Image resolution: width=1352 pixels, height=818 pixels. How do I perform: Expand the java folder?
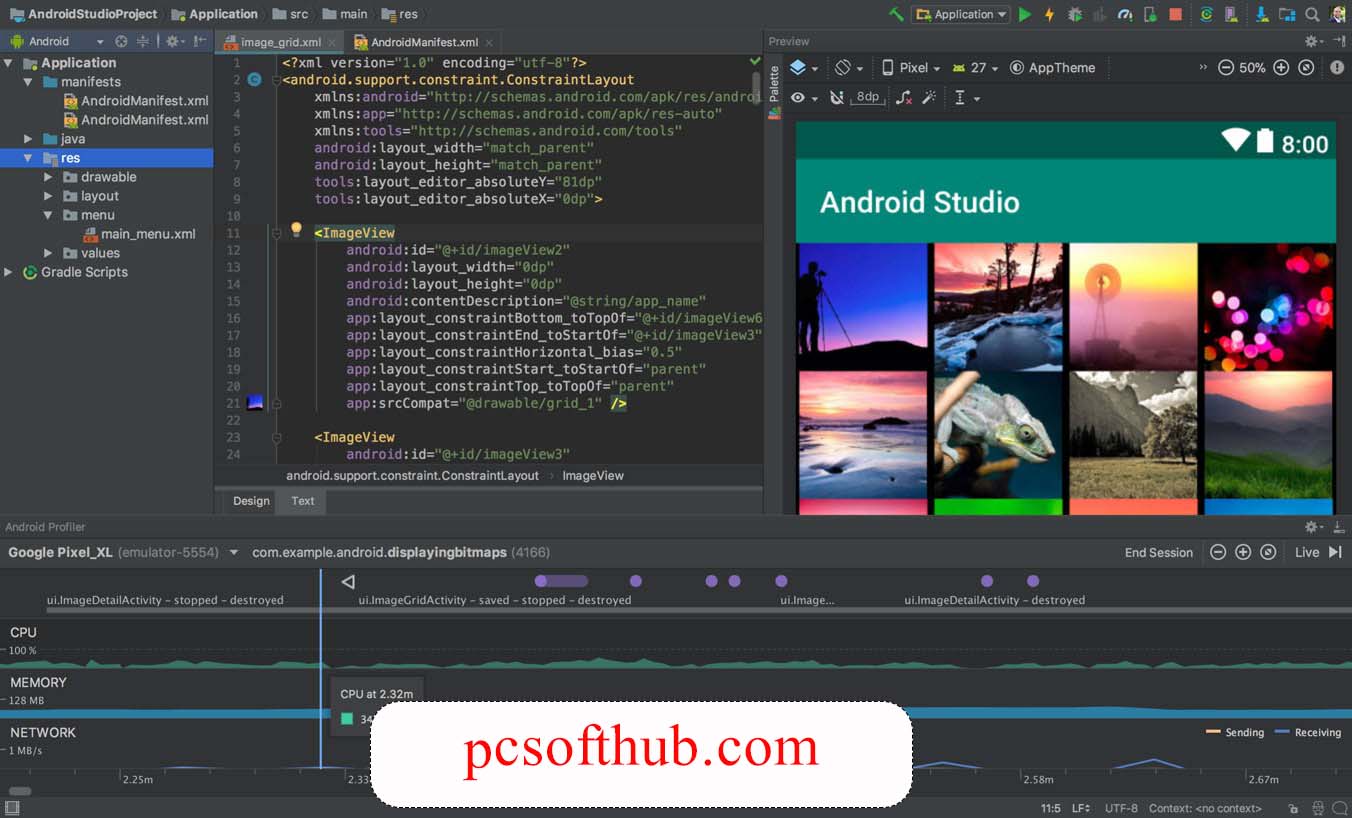(28, 139)
